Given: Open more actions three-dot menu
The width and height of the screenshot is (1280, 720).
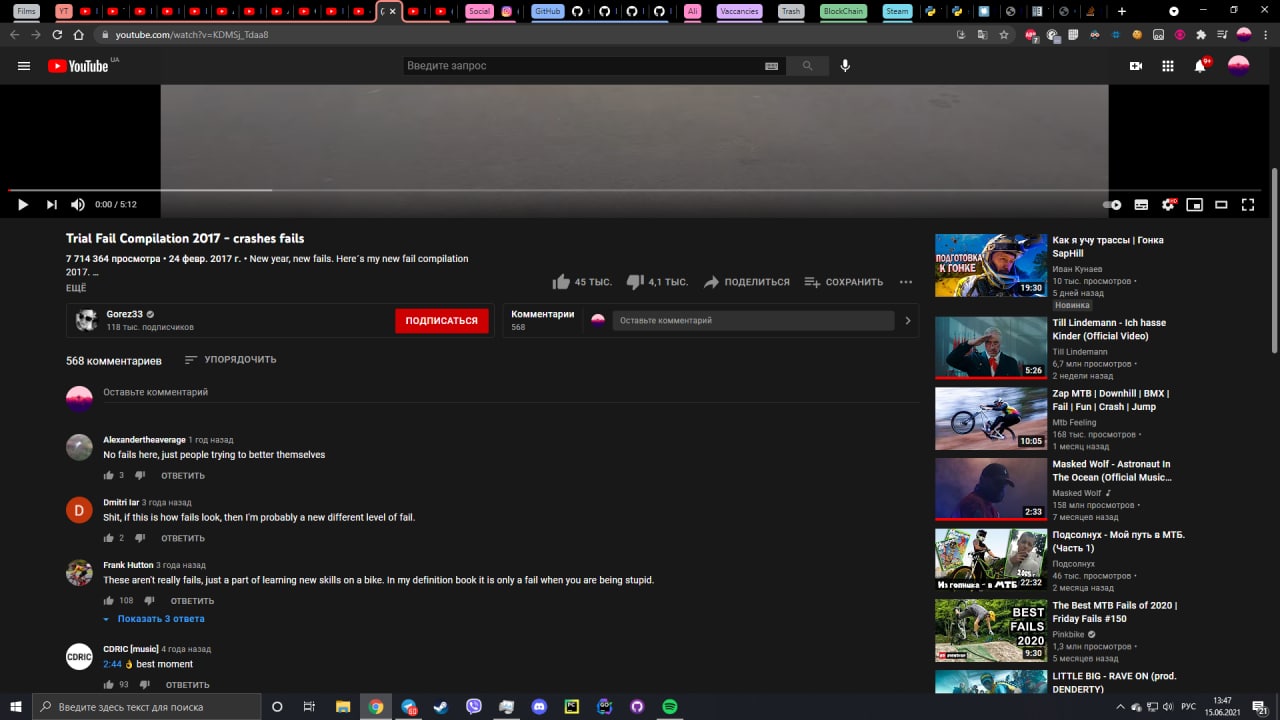Looking at the screenshot, I should click(x=906, y=282).
